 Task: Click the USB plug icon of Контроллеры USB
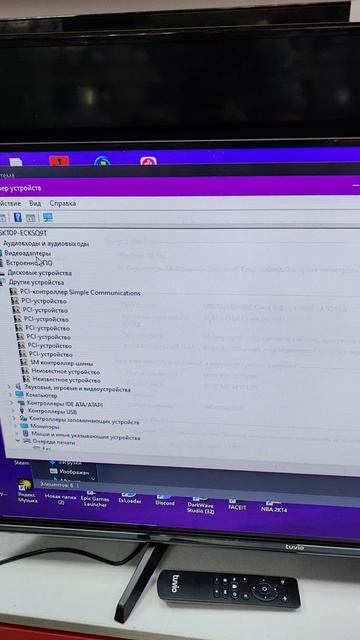pyautogui.click(x=22, y=411)
